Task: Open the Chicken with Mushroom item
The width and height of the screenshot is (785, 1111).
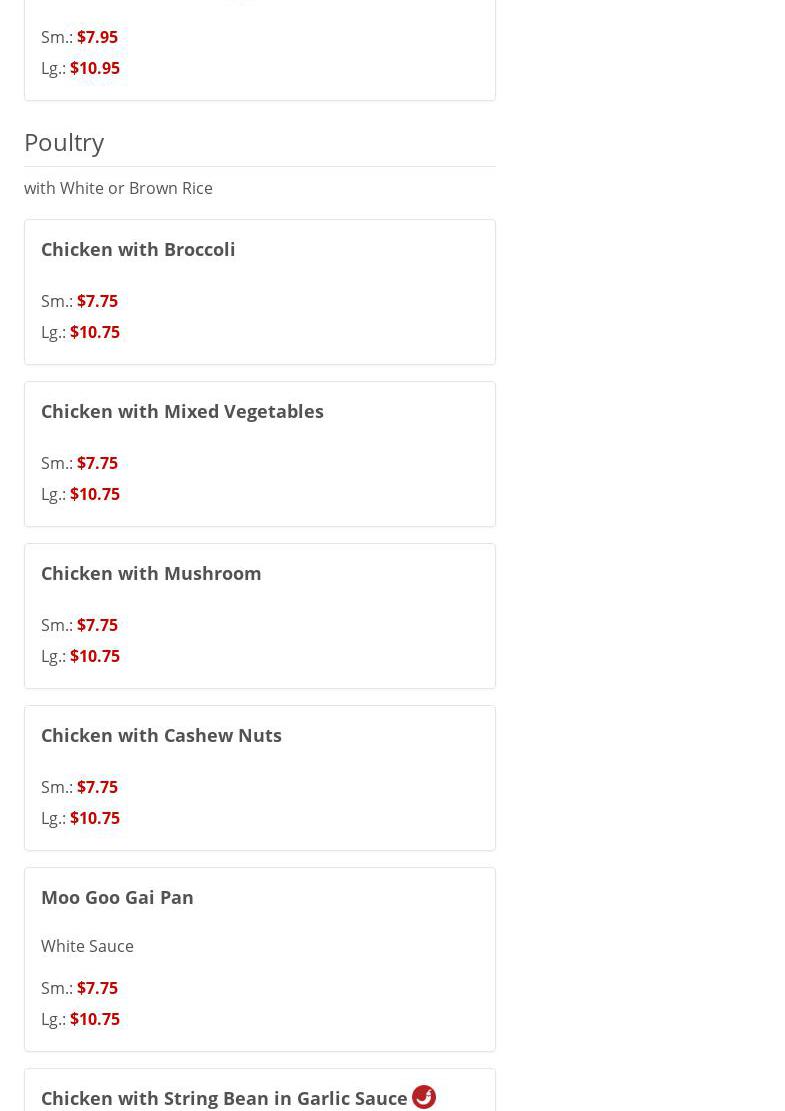Action: click(x=151, y=573)
